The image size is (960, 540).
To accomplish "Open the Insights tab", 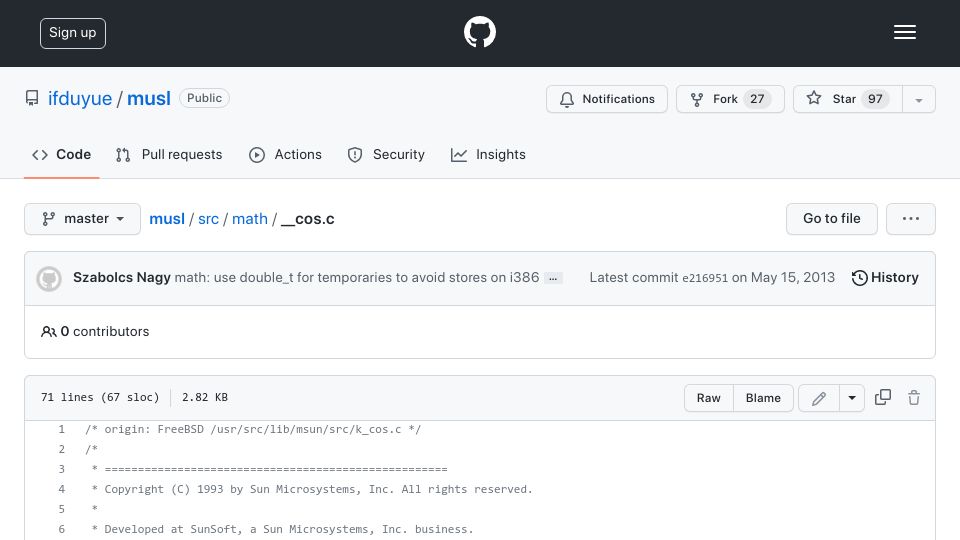I will [488, 155].
